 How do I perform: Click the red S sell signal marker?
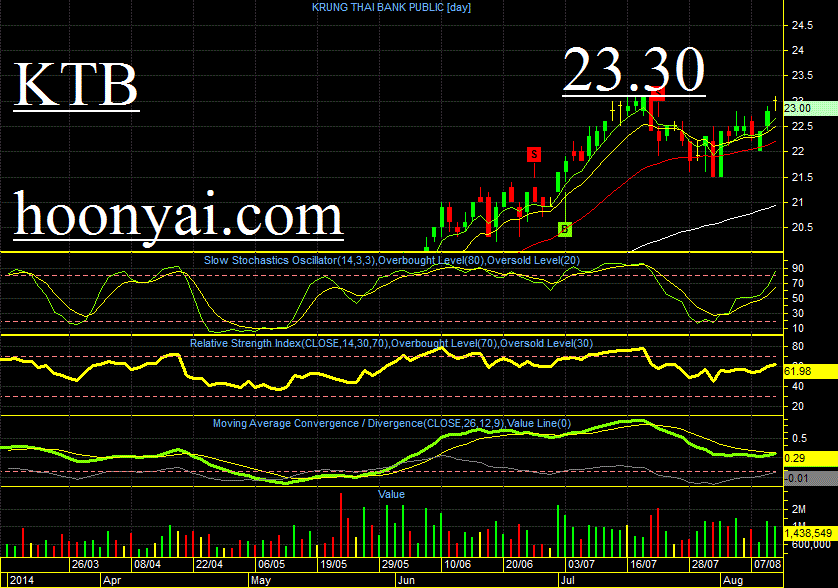click(533, 154)
